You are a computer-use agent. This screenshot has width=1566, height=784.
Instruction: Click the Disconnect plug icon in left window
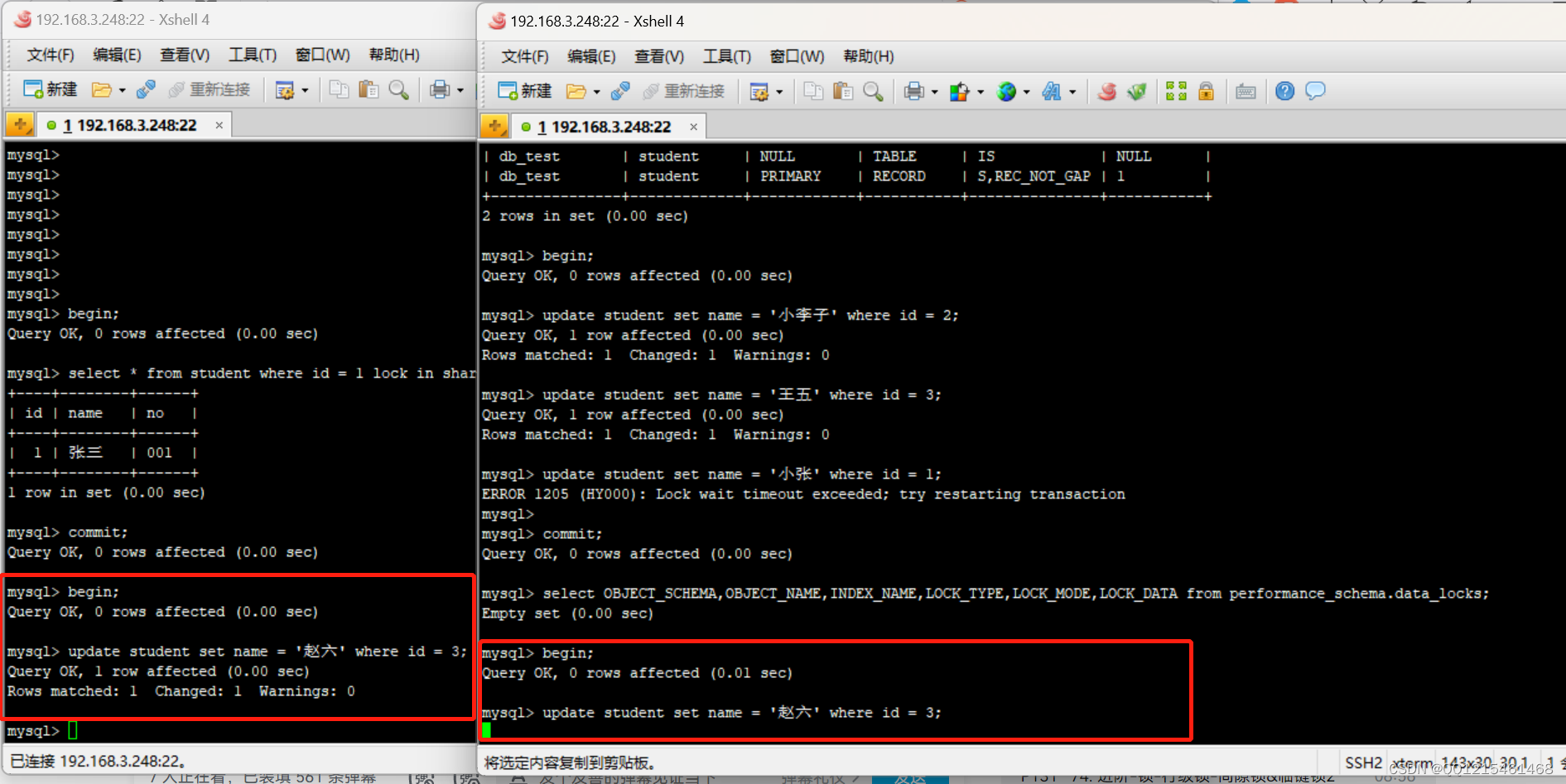(146, 89)
